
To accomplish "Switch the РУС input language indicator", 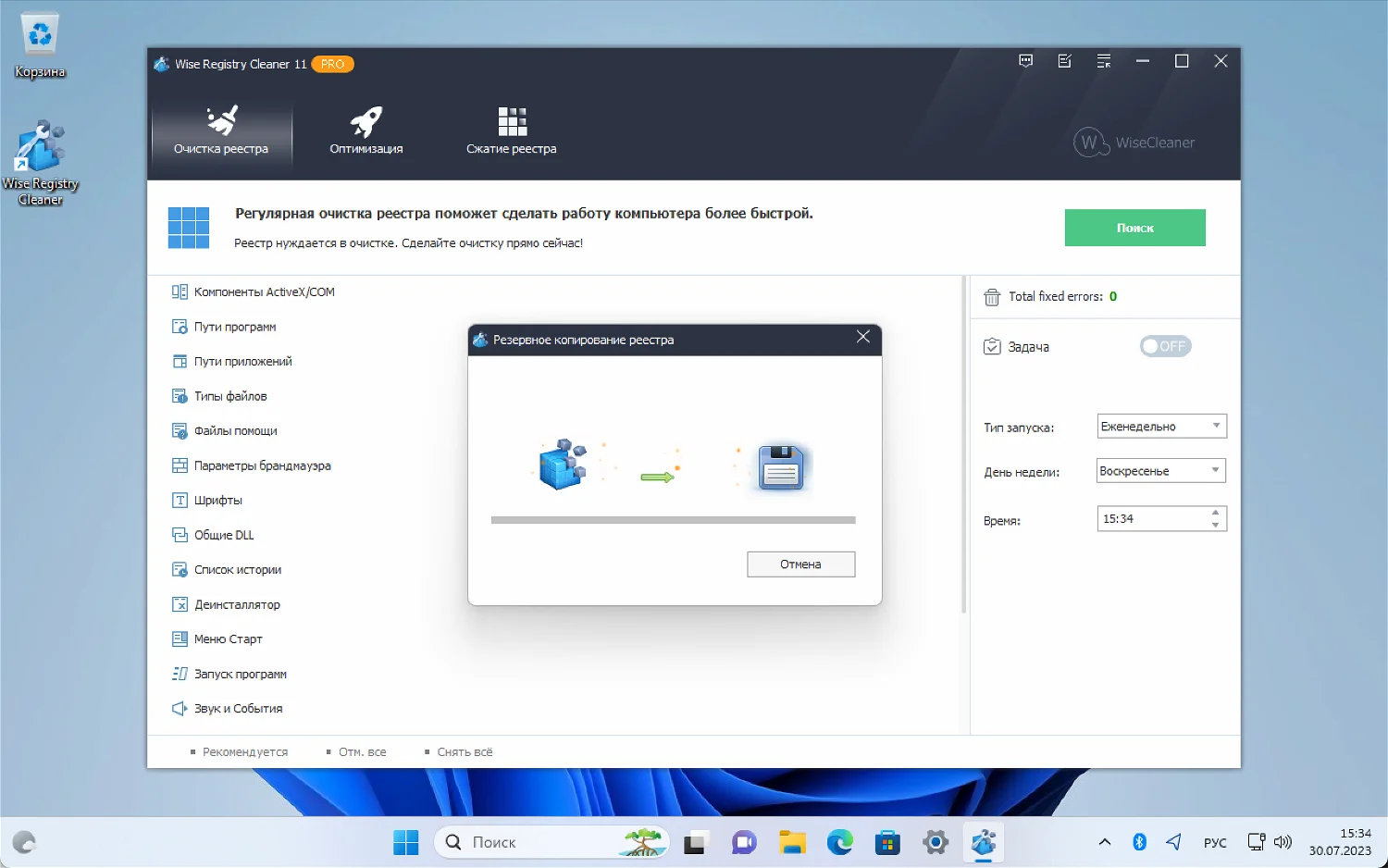I will pyautogui.click(x=1215, y=842).
